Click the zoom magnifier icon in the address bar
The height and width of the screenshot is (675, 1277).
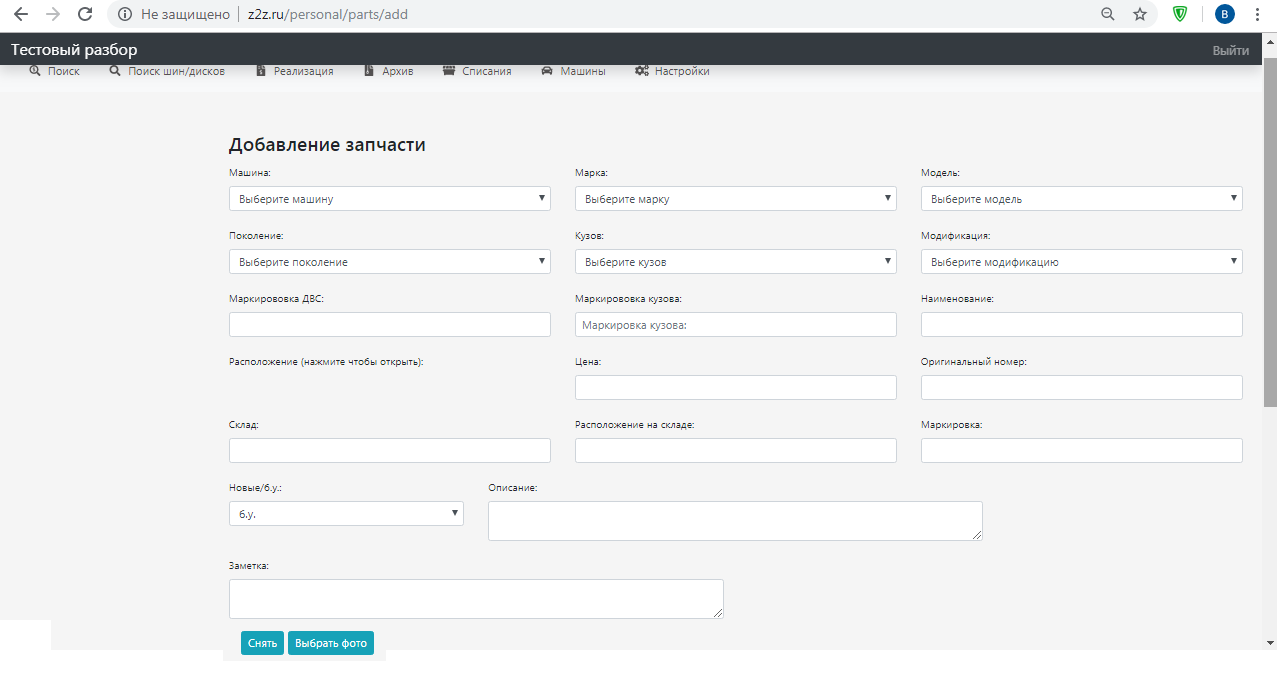[x=1107, y=14]
